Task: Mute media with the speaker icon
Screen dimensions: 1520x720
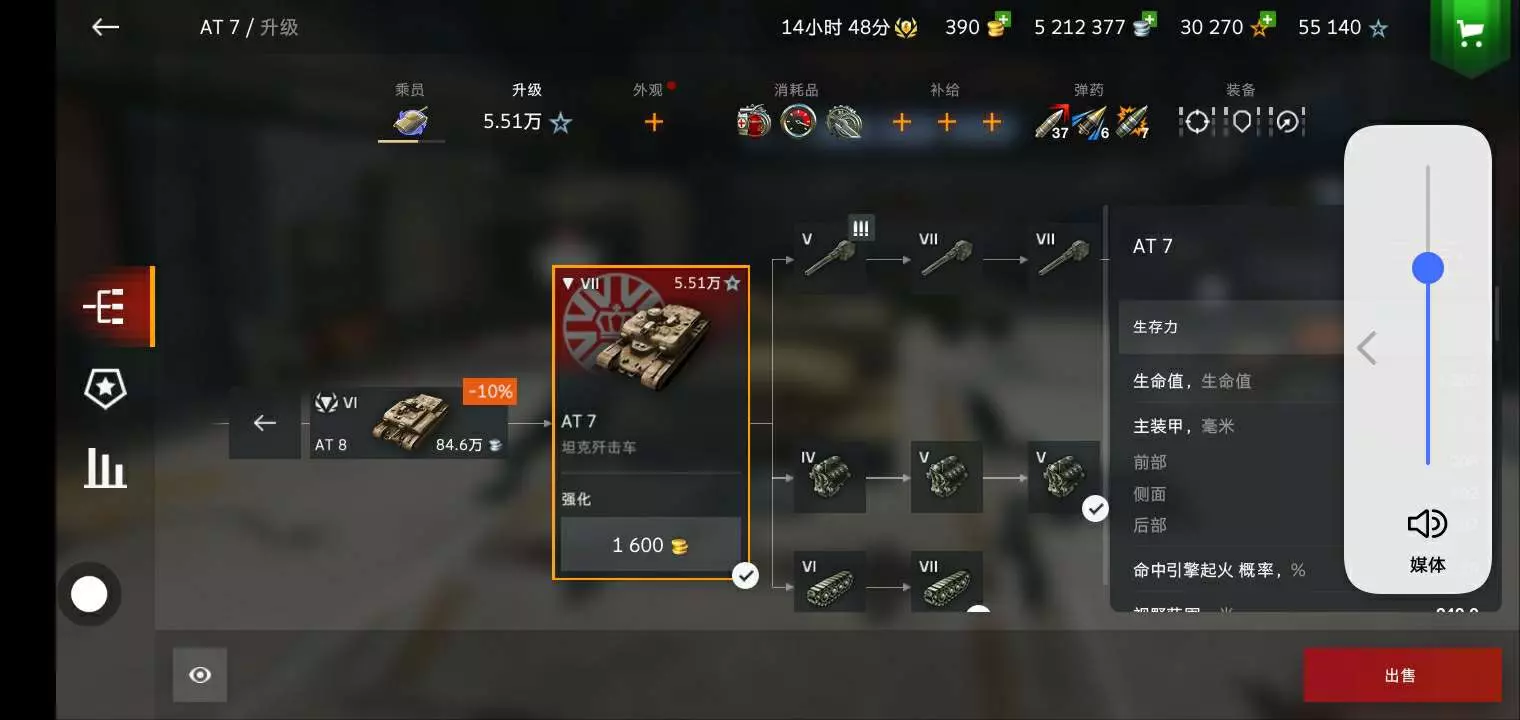Action: 1427,523
